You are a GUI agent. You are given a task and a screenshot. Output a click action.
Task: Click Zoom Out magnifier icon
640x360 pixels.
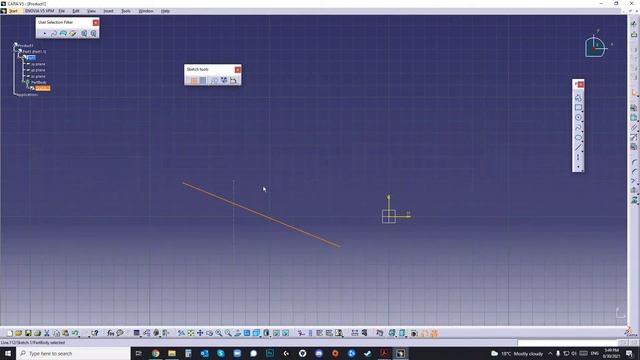(228, 333)
